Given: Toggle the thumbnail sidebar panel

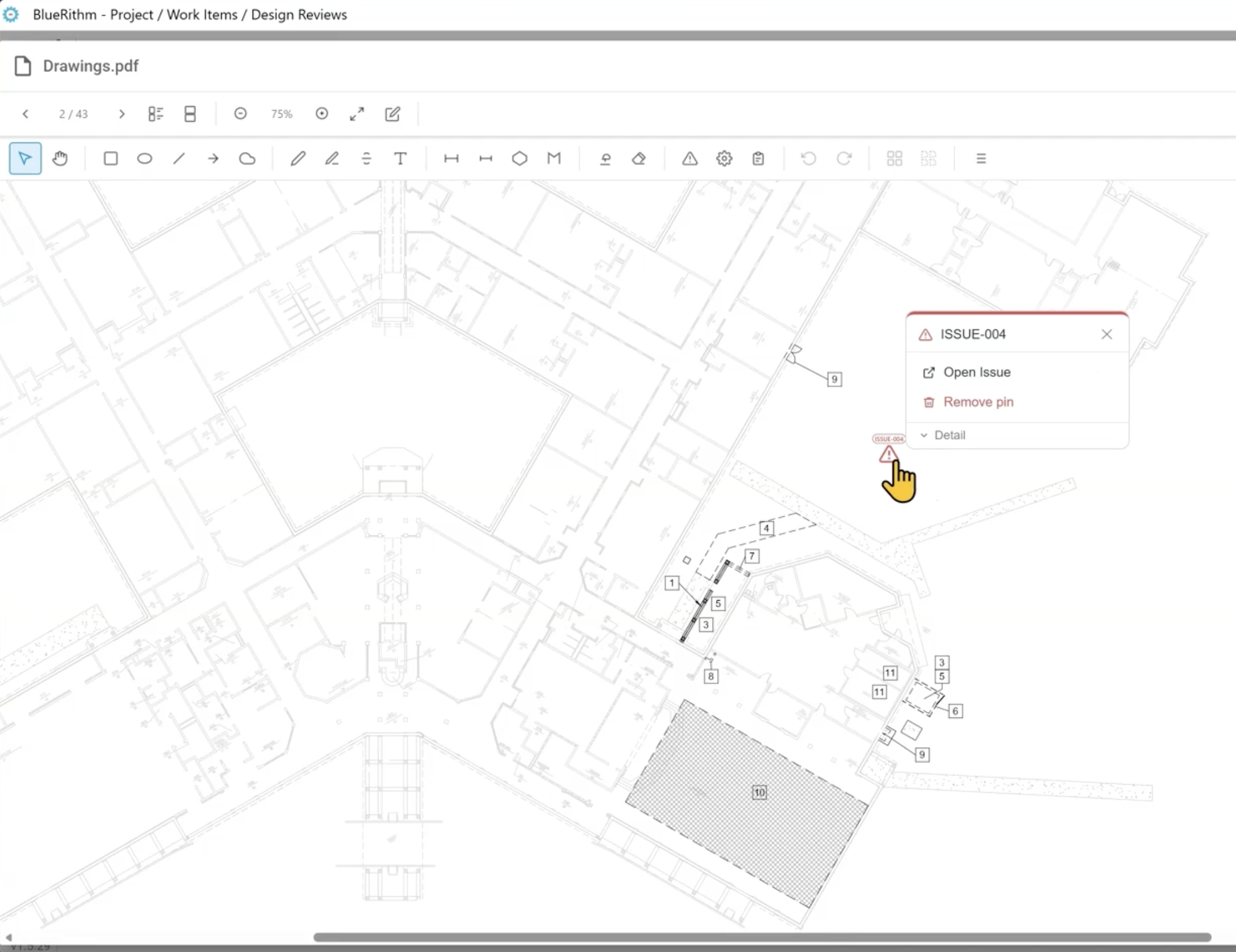Looking at the screenshot, I should pos(156,115).
